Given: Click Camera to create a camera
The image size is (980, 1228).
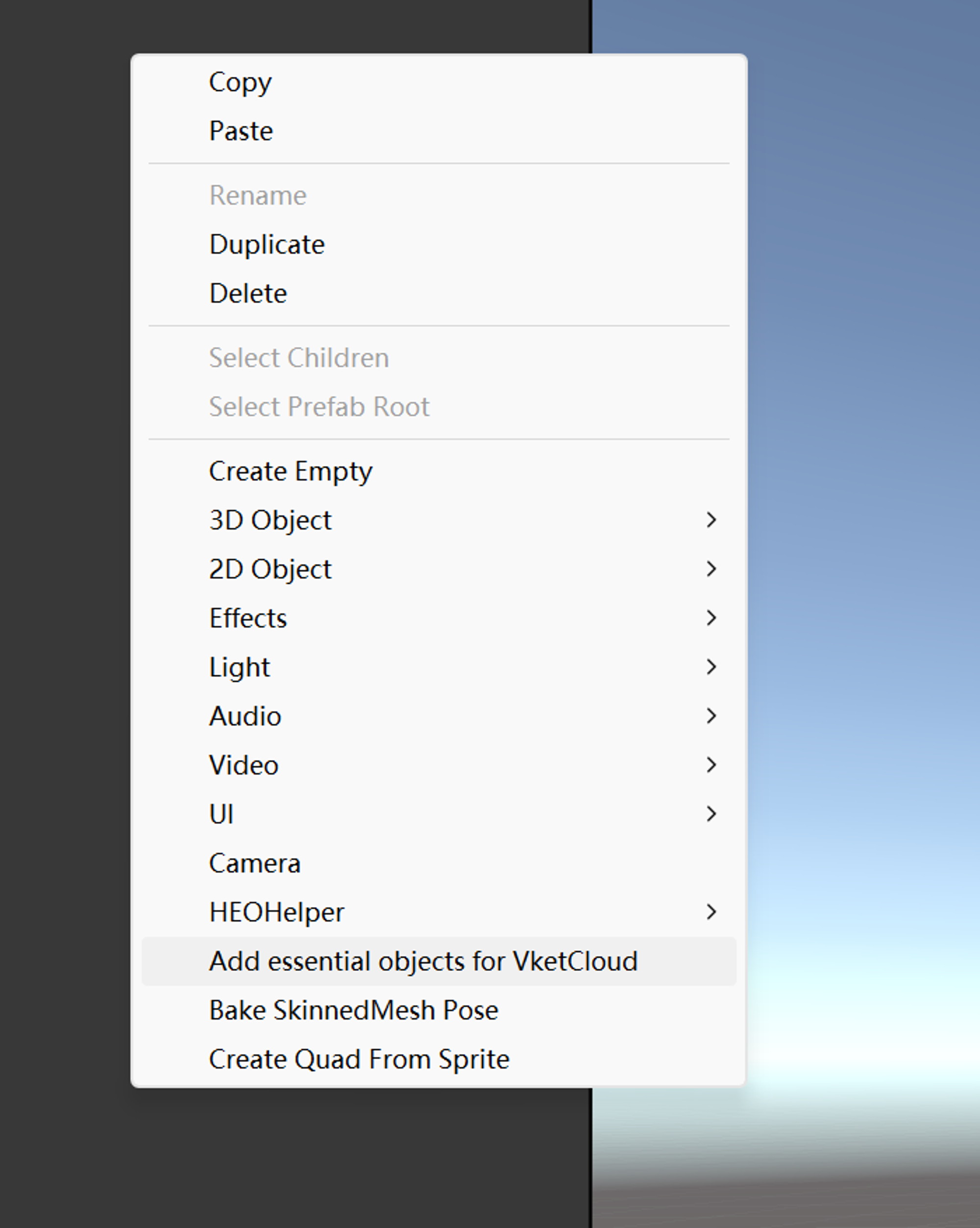Looking at the screenshot, I should pos(254,864).
